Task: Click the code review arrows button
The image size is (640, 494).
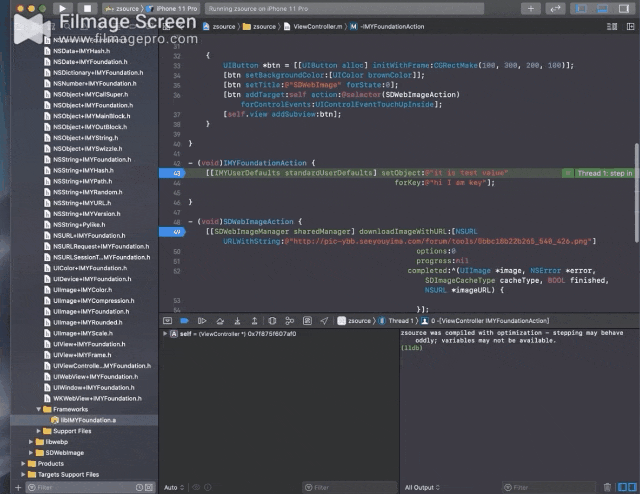Action: coord(556,9)
